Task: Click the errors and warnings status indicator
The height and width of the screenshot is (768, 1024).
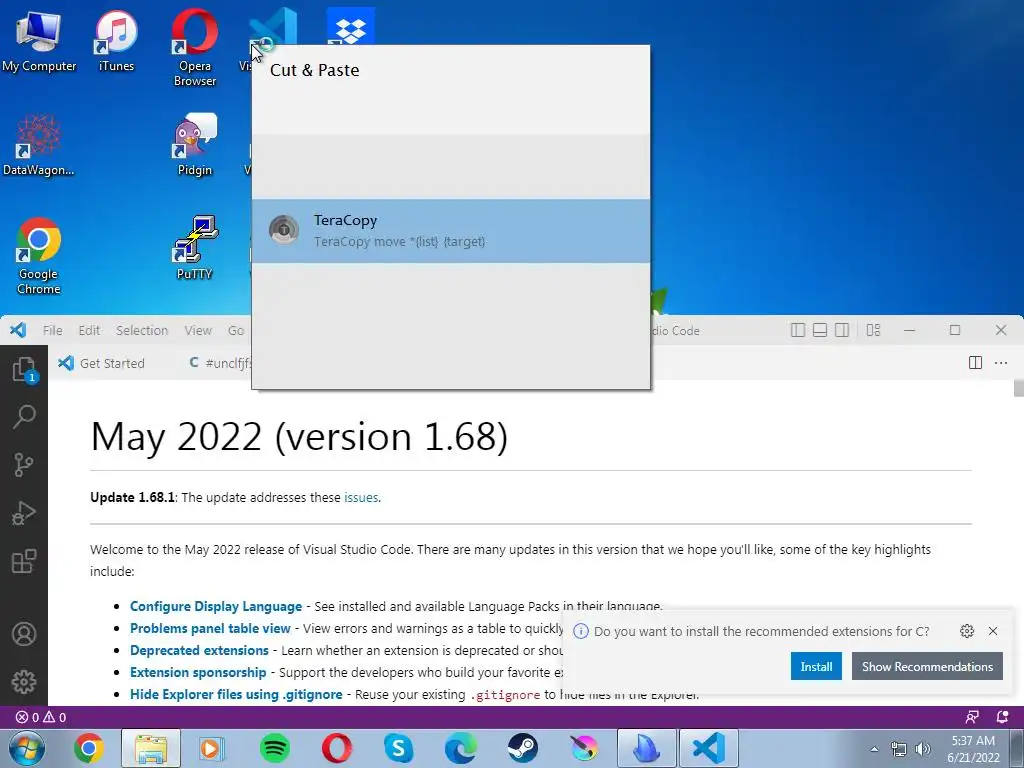Action: point(40,717)
